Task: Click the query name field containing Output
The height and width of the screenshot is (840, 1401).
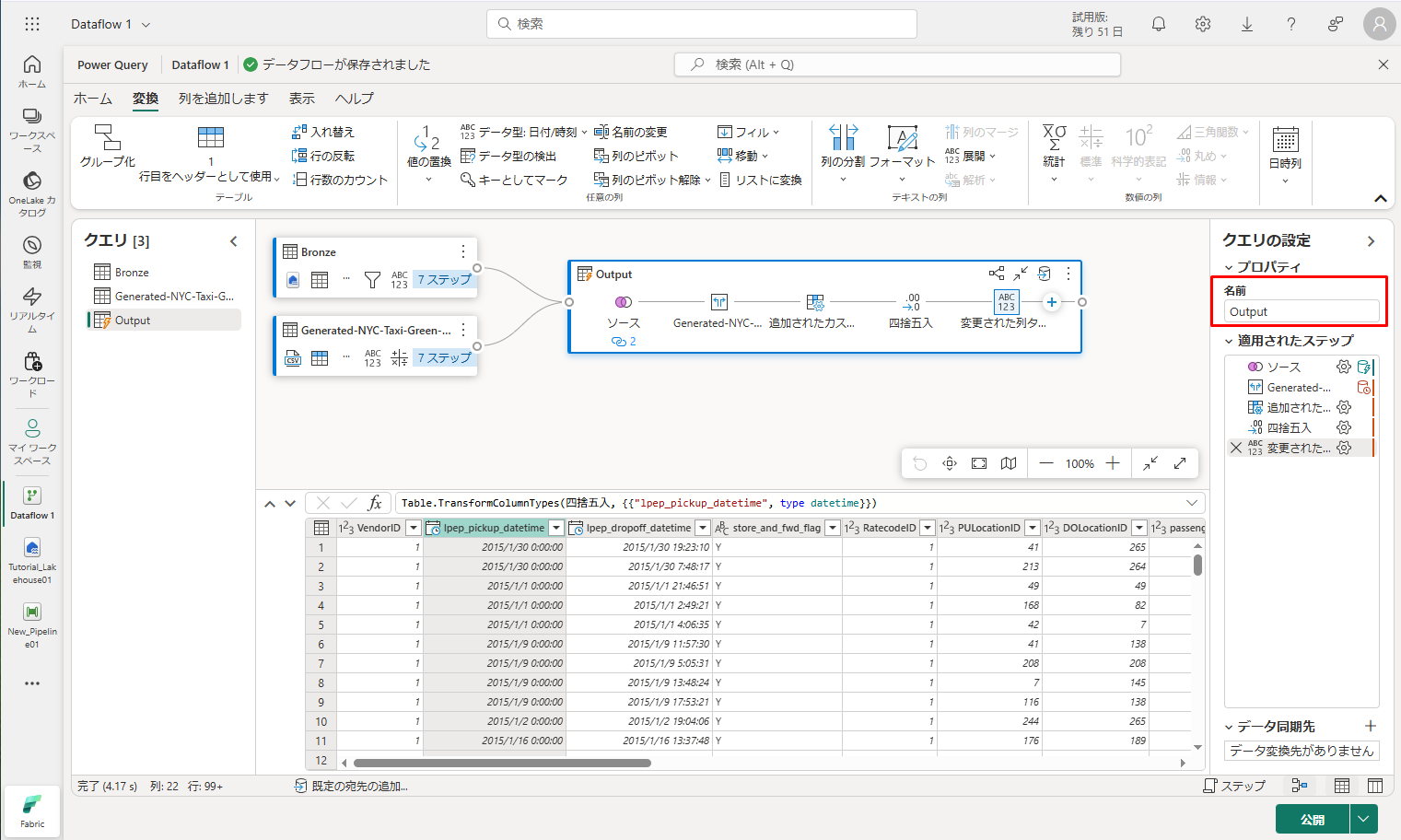Action: (x=1300, y=312)
